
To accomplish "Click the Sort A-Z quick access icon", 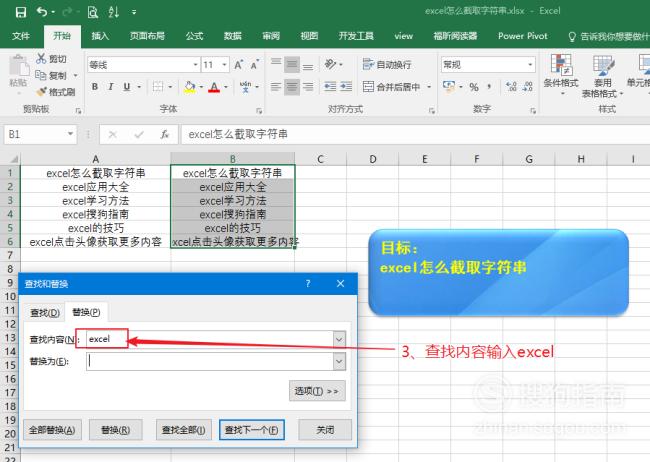I will [x=114, y=12].
